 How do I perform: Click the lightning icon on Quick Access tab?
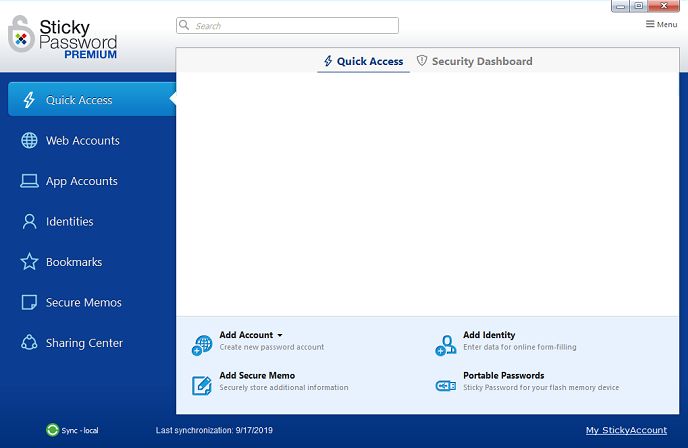(x=328, y=61)
